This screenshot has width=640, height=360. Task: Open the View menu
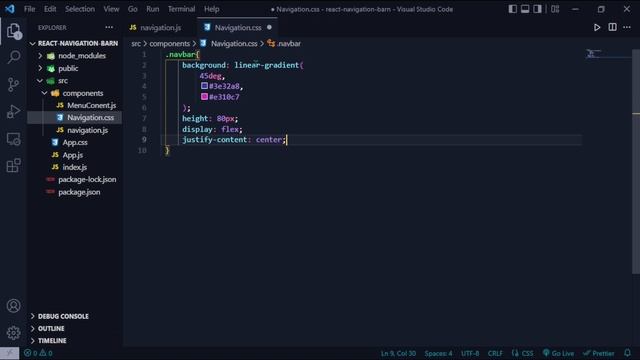(111, 9)
